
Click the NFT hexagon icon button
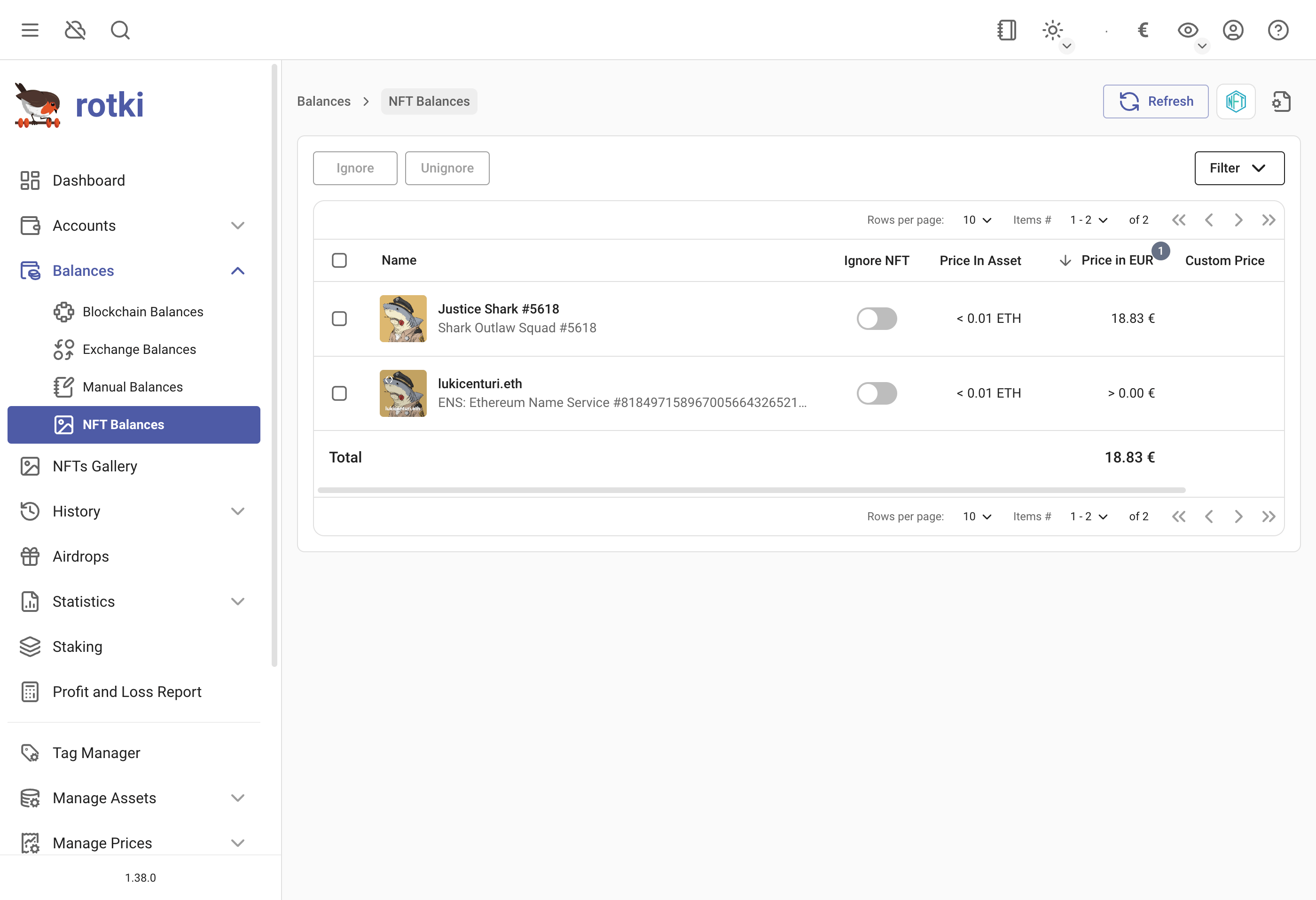coord(1236,102)
